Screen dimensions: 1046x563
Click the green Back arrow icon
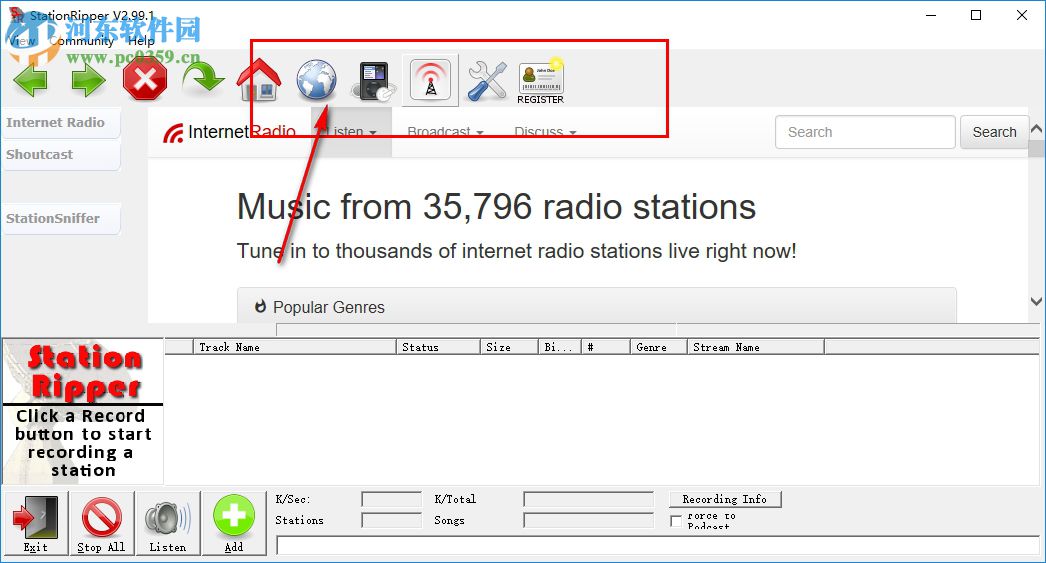(30, 80)
